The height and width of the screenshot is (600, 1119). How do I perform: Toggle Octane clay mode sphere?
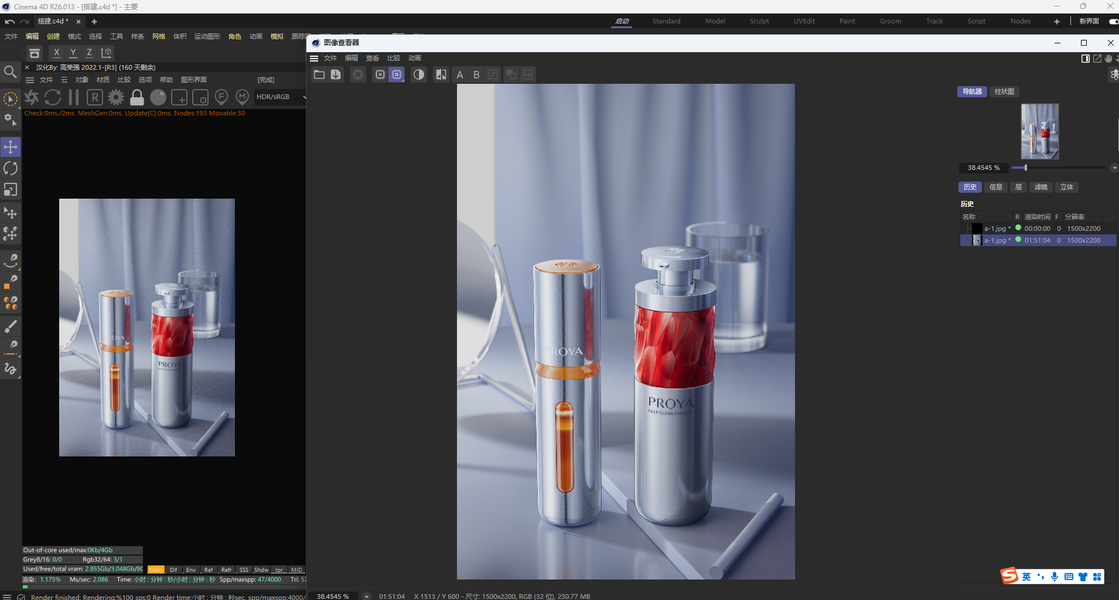(158, 97)
